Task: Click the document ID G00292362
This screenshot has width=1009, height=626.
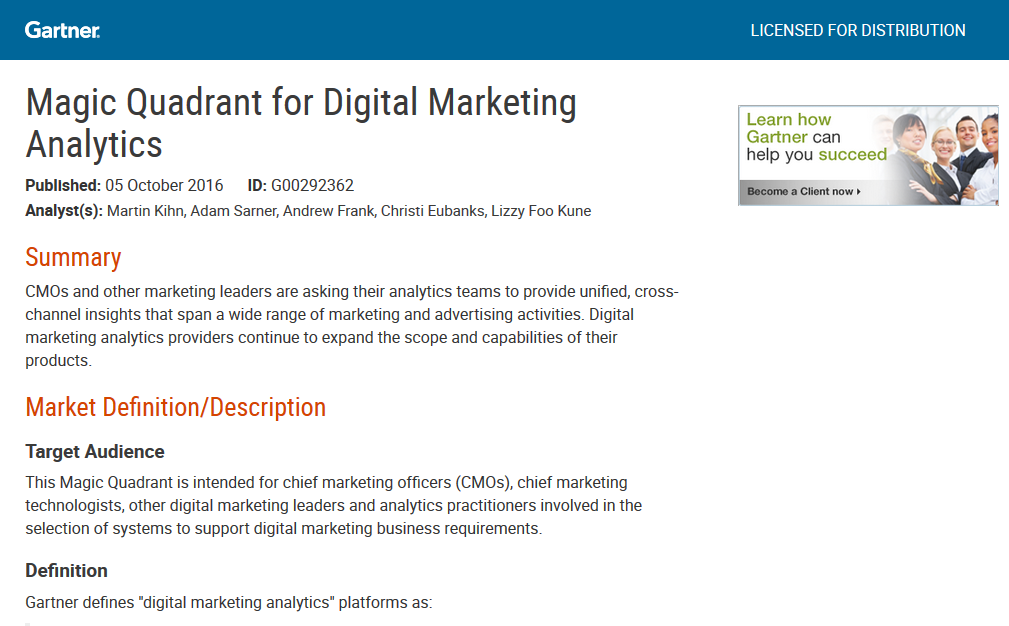Action: pos(312,185)
